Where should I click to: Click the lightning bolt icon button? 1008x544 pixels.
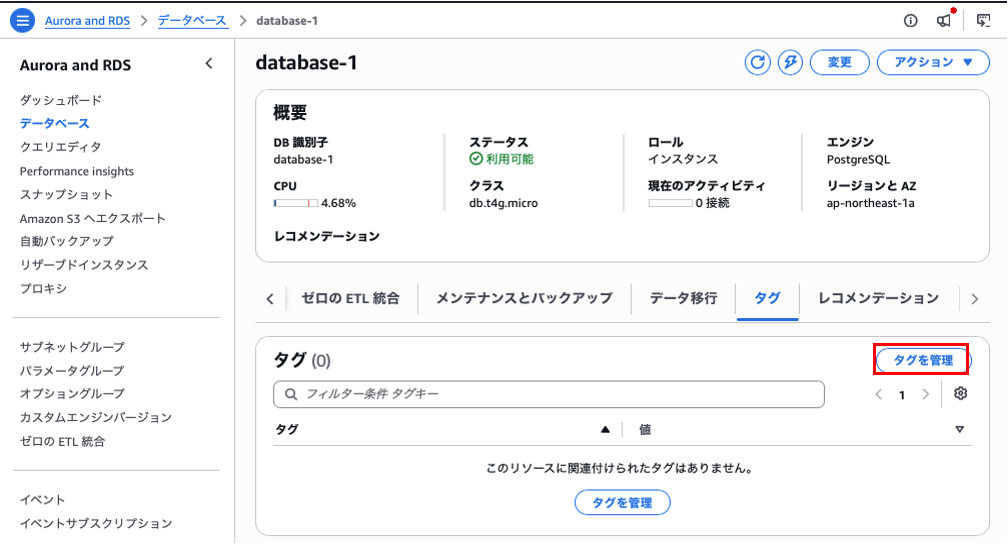point(790,62)
